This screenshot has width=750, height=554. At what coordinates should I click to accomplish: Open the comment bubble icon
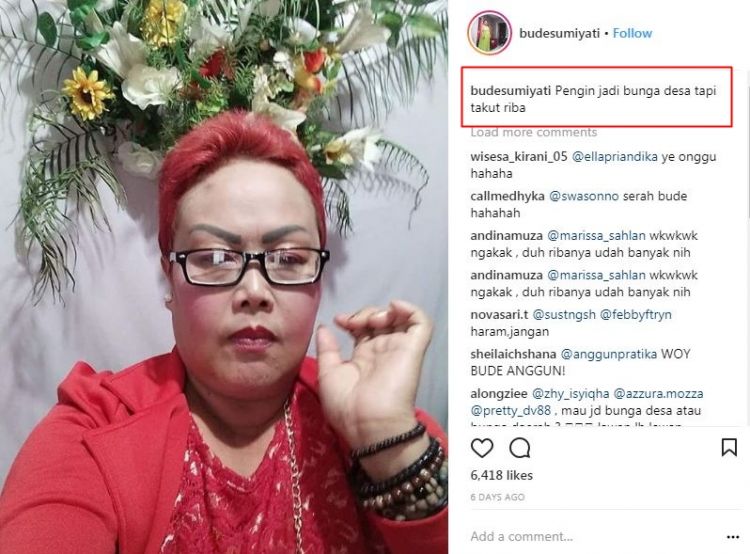(x=519, y=448)
